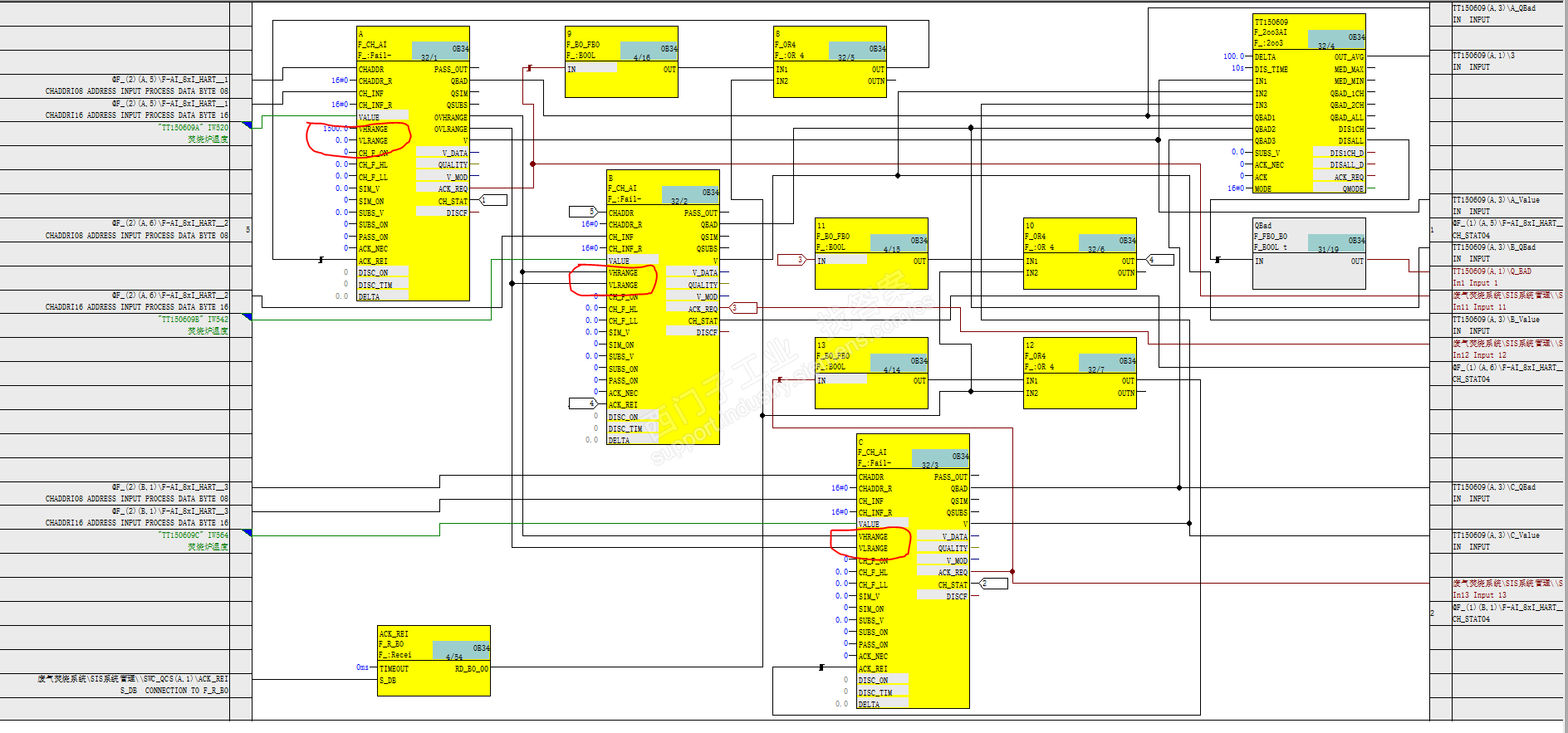Open the OB34 31/19 runtime field on QBad
This screenshot has height=733, width=1568.
[x=1336, y=244]
